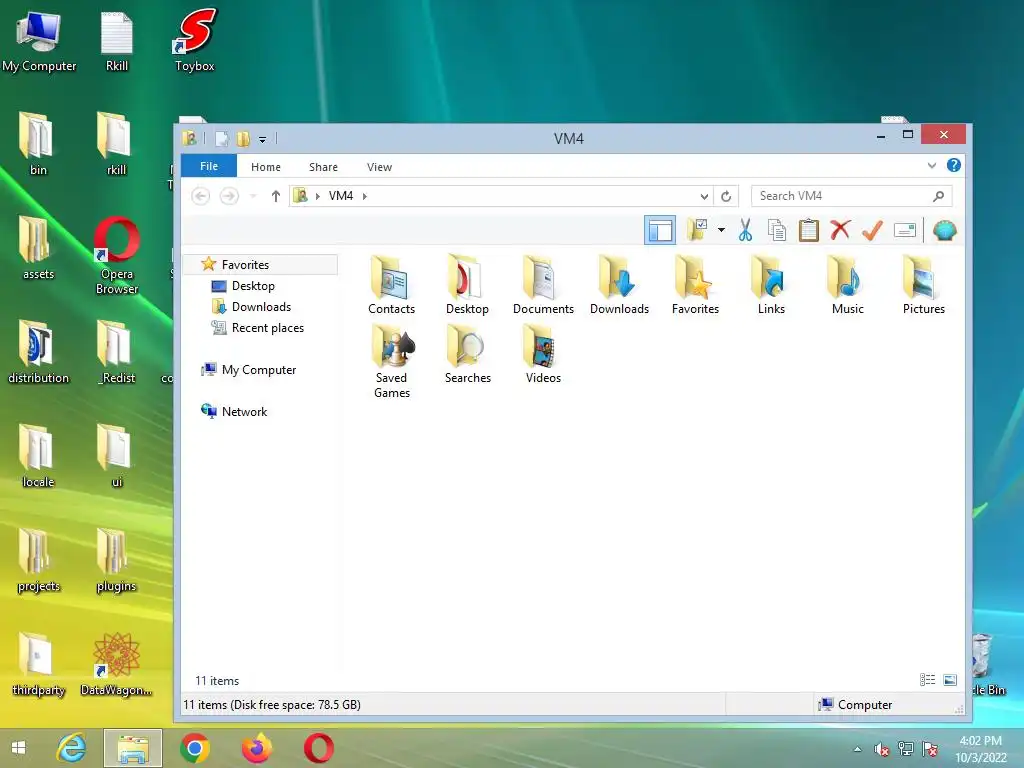Click the Paste clipboard icon
This screenshot has width=1024, height=768.
click(808, 231)
